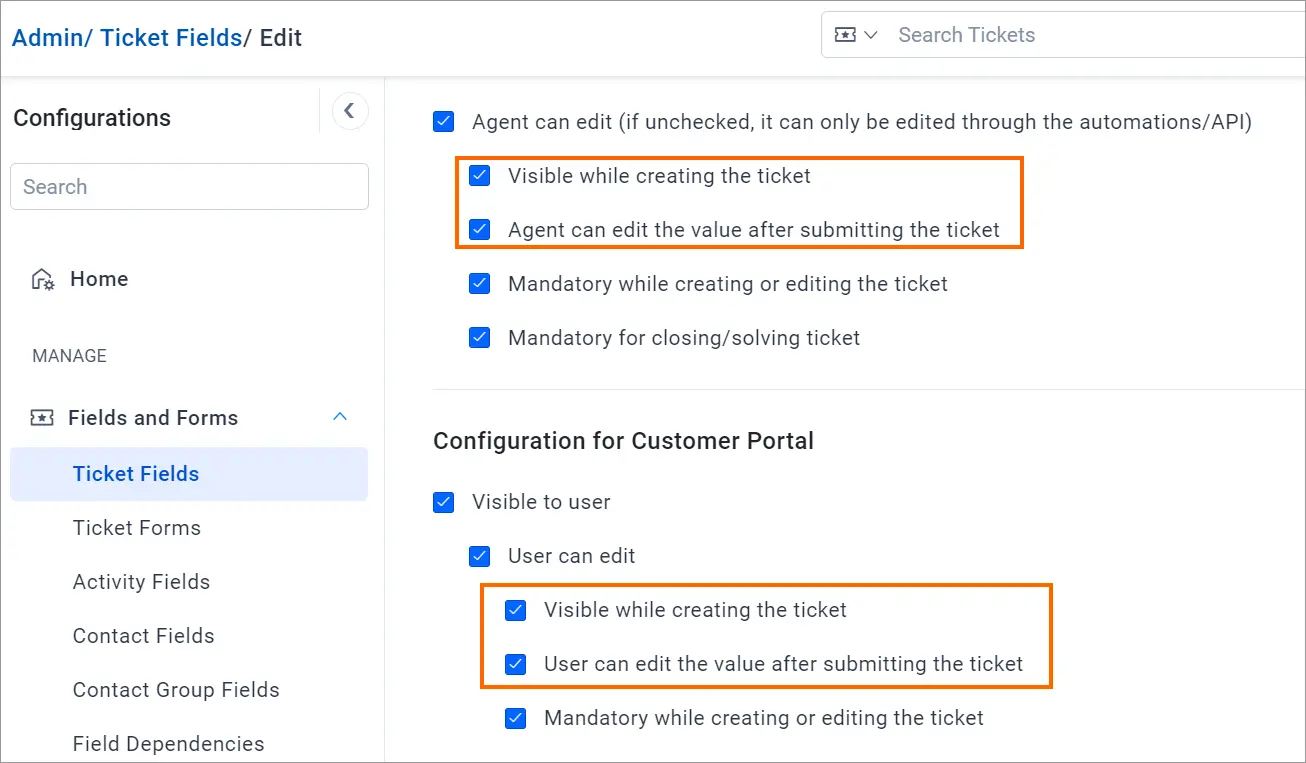Image resolution: width=1306 pixels, height=763 pixels.
Task: Uncheck Agent can edit checkbox
Action: (x=444, y=122)
